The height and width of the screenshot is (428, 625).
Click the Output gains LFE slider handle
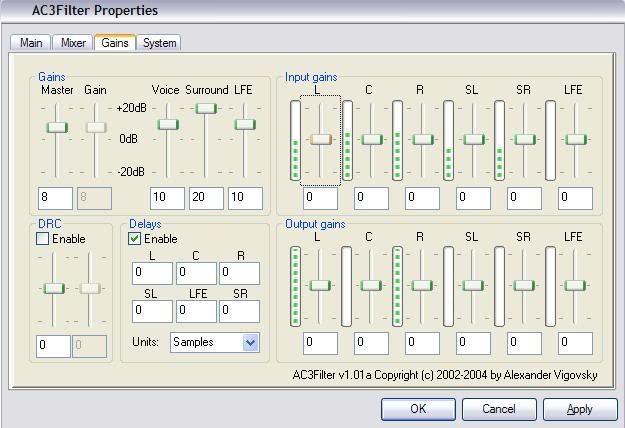tap(575, 285)
